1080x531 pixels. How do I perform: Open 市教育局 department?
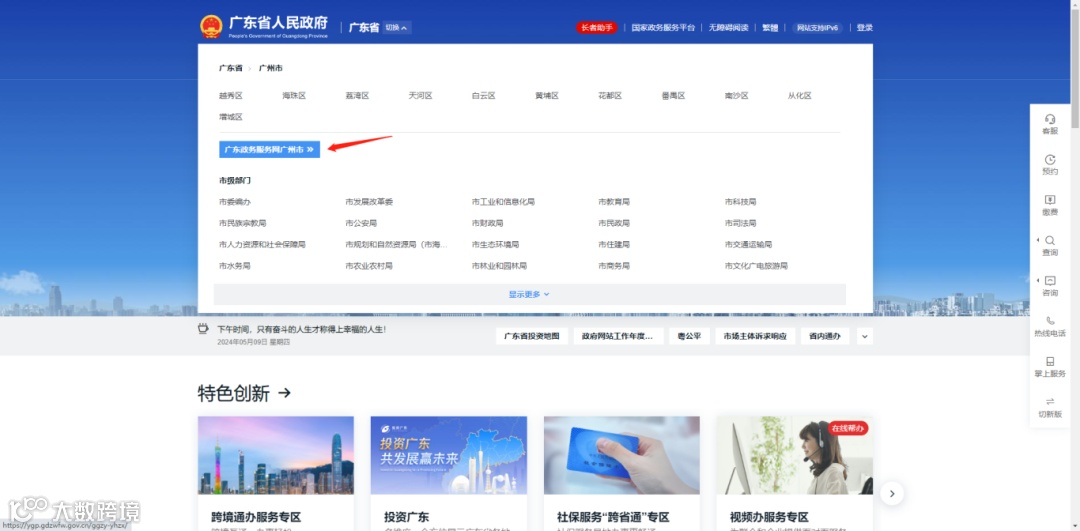point(614,202)
